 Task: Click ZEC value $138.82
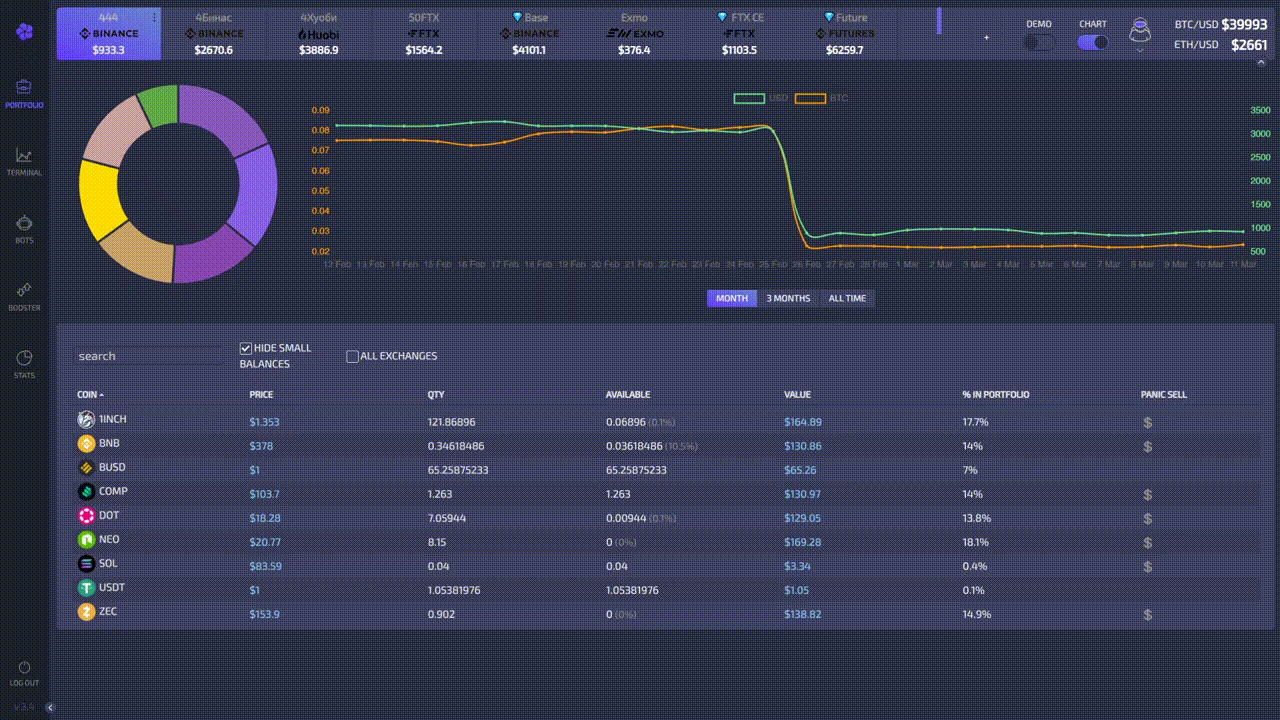(x=803, y=614)
